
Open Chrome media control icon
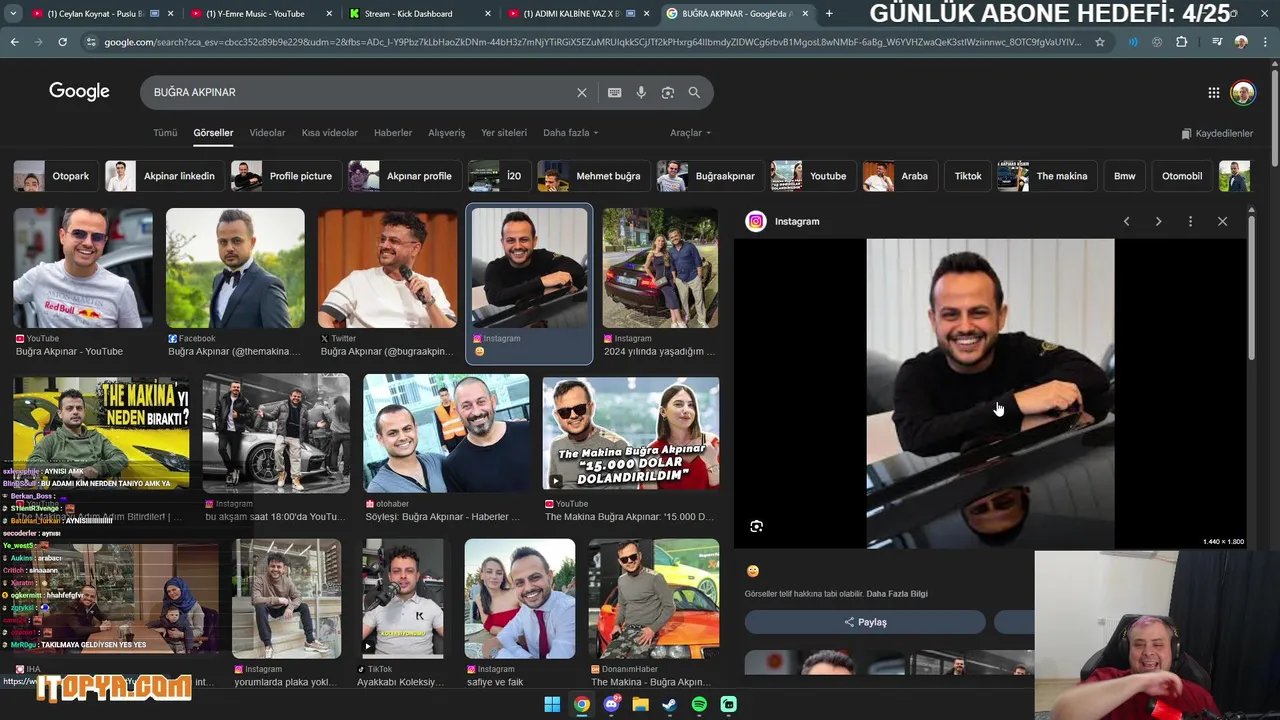tap(1216, 42)
